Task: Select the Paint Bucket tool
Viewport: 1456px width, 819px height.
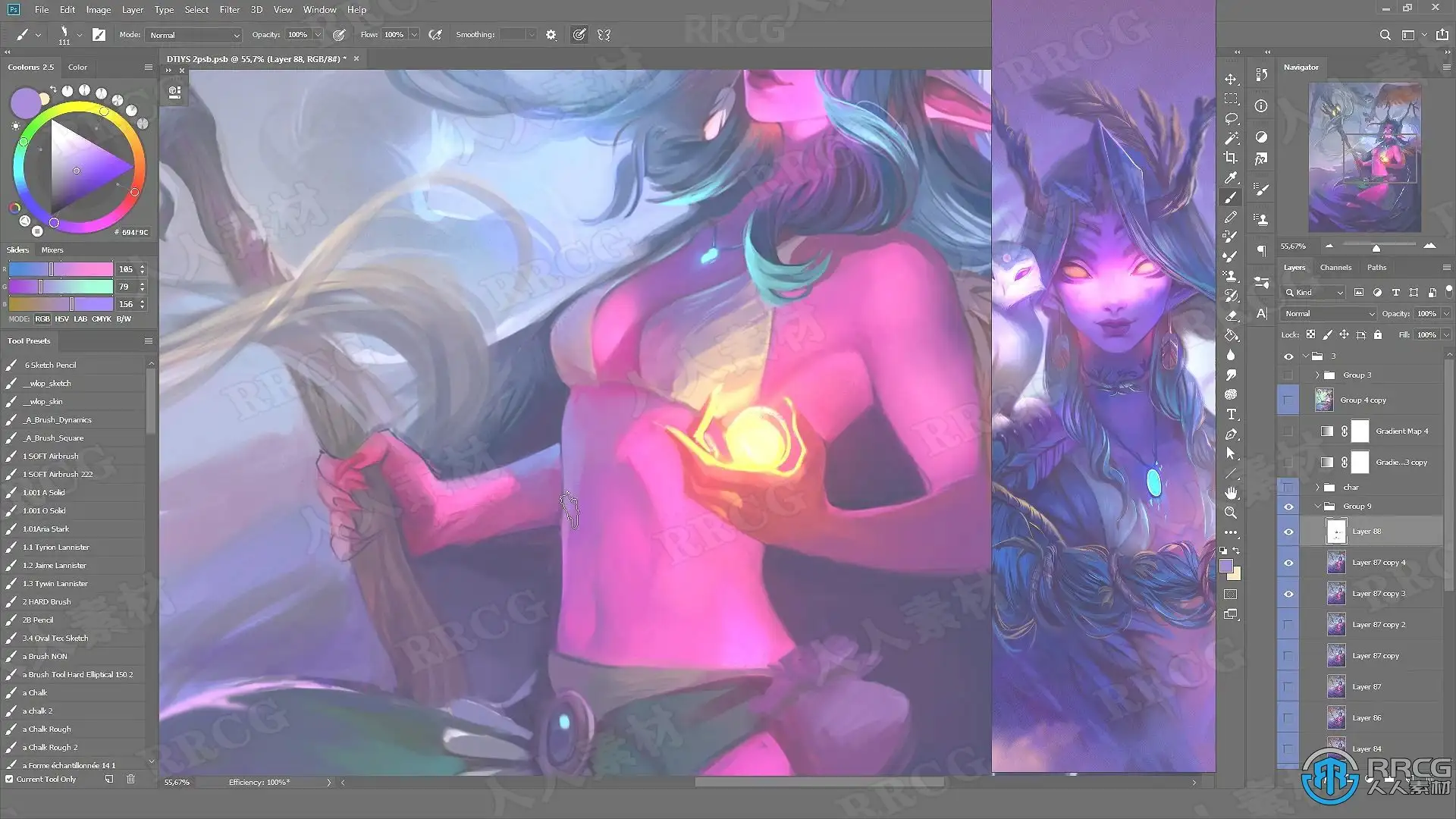Action: pyautogui.click(x=1231, y=335)
